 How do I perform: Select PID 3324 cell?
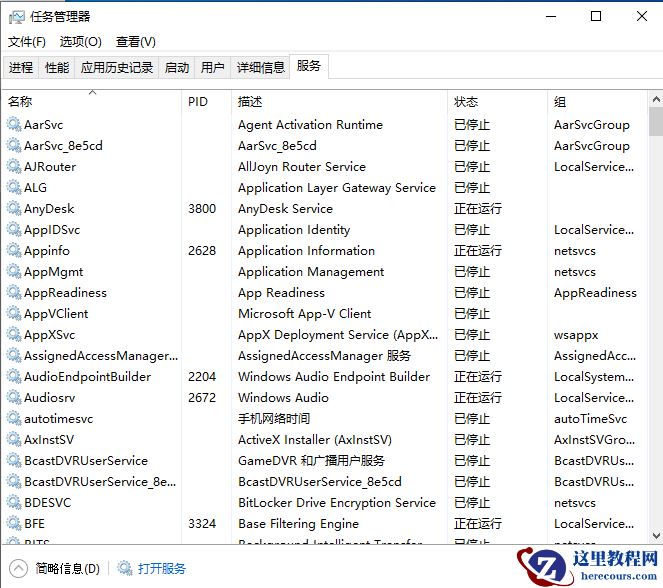click(x=202, y=524)
